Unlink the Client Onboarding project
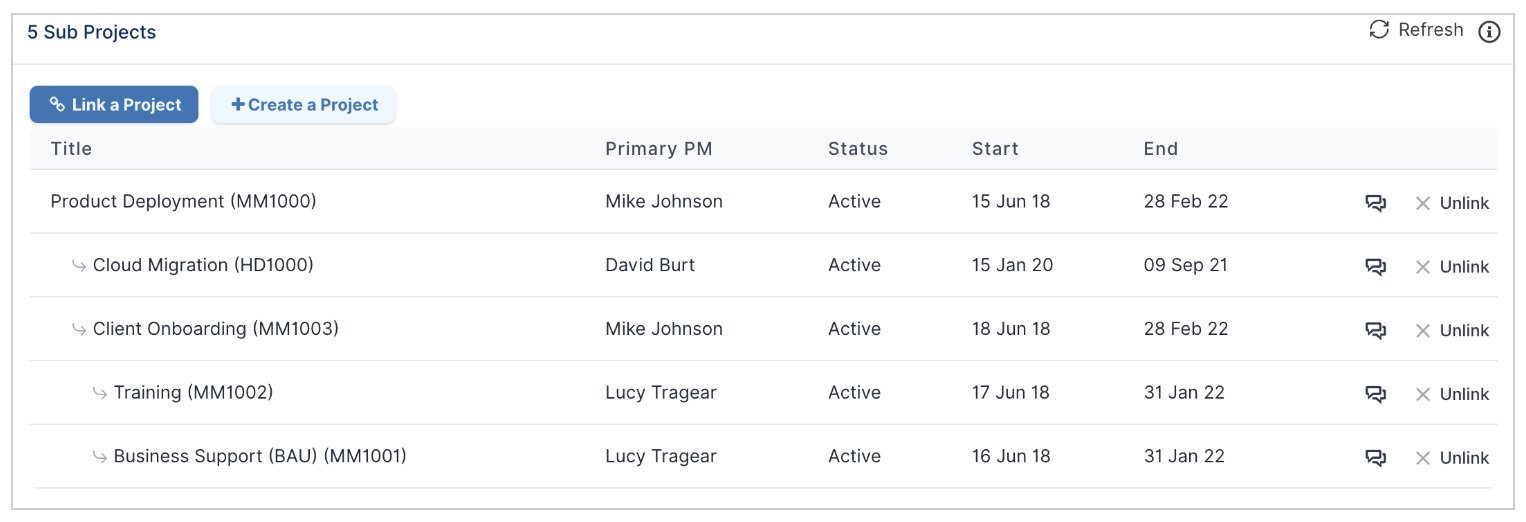The width and height of the screenshot is (1526, 522). click(x=1452, y=331)
